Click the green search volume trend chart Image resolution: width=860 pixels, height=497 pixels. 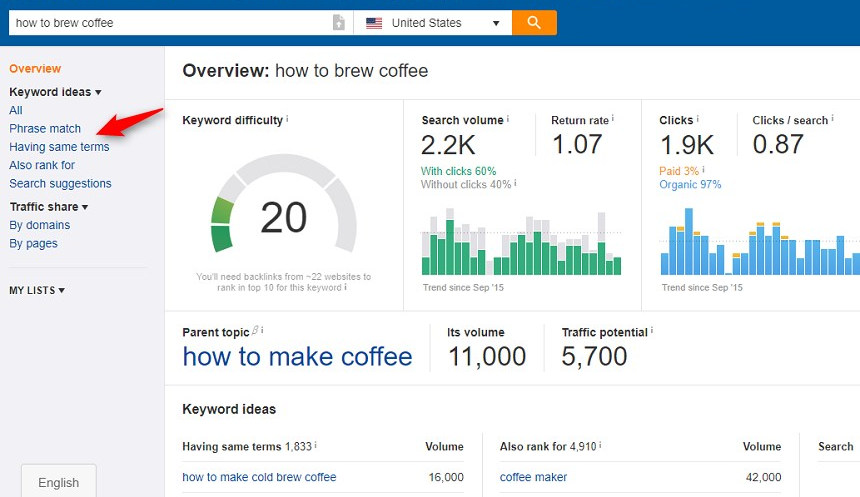click(521, 241)
